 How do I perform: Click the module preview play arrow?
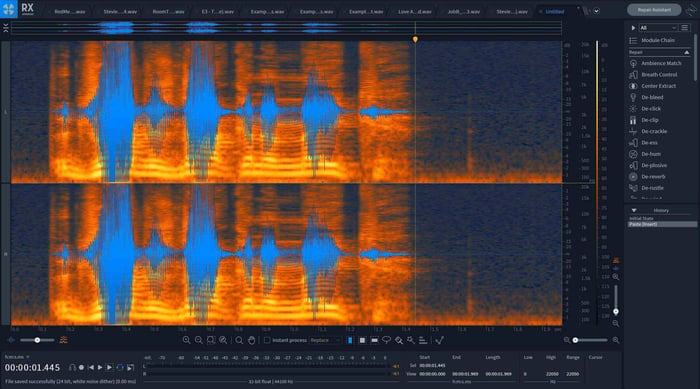pyautogui.click(x=633, y=28)
